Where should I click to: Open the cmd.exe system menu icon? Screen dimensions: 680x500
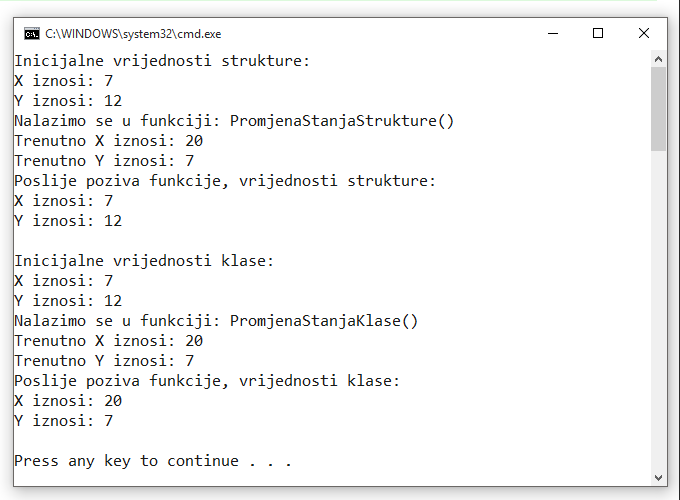click(x=32, y=34)
